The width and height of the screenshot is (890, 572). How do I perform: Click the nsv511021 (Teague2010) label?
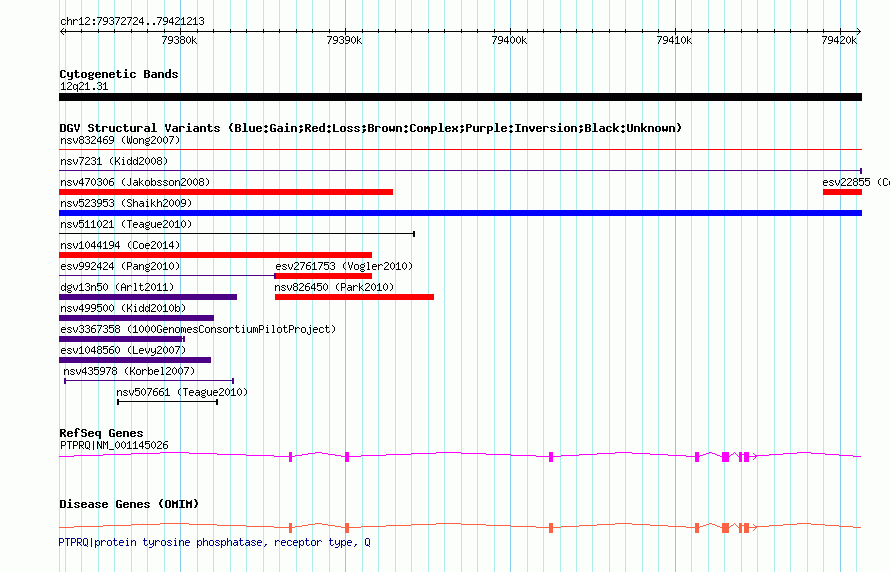coord(126,224)
